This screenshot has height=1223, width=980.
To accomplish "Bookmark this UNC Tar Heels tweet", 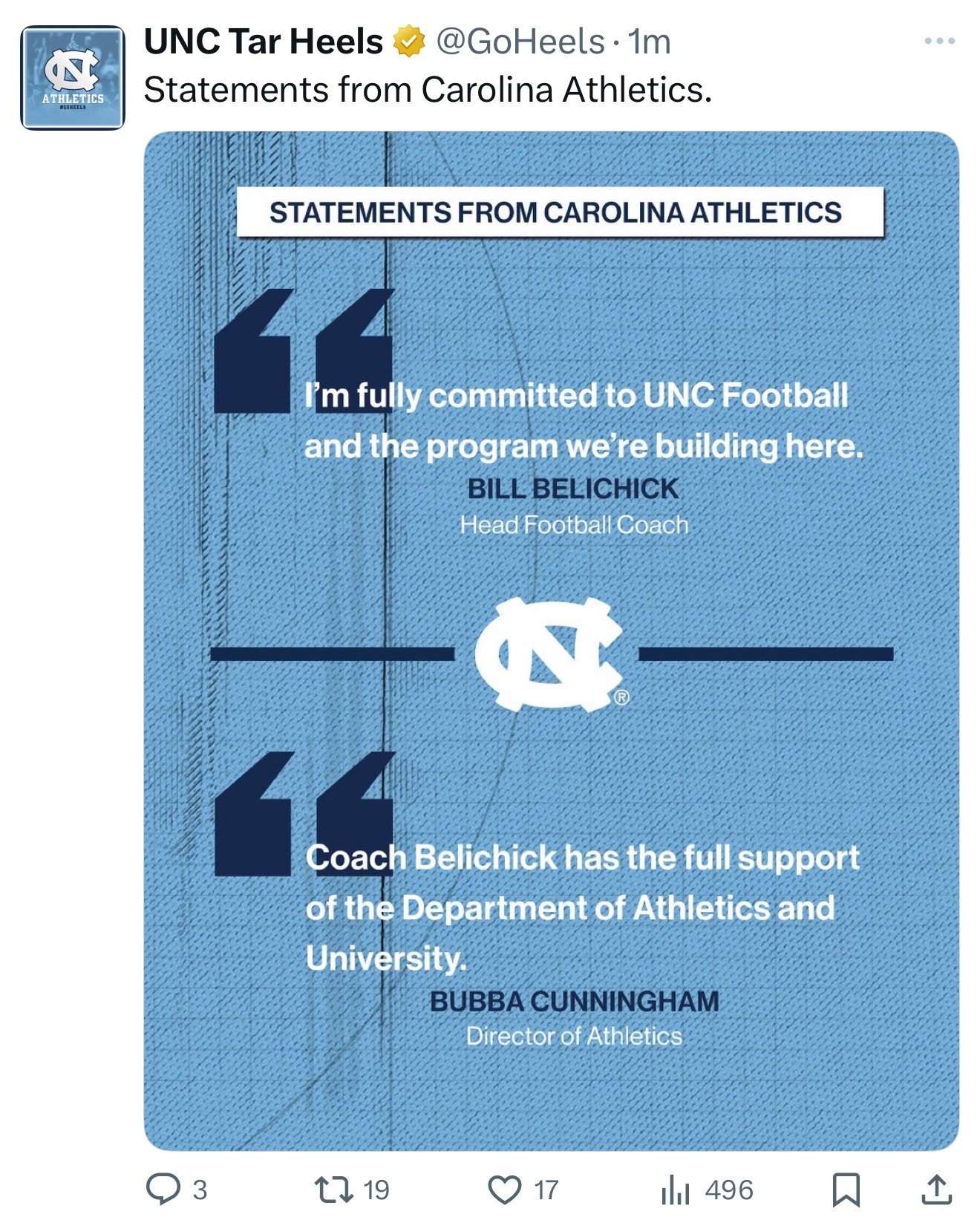I will [846, 1189].
